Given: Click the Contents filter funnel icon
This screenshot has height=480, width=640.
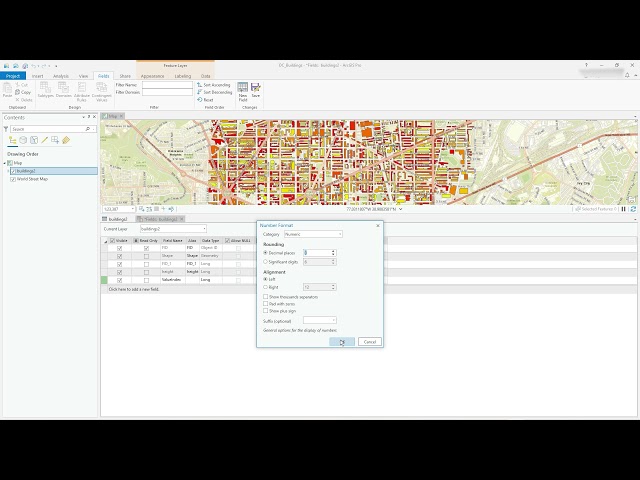Looking at the screenshot, I should coord(6,129).
